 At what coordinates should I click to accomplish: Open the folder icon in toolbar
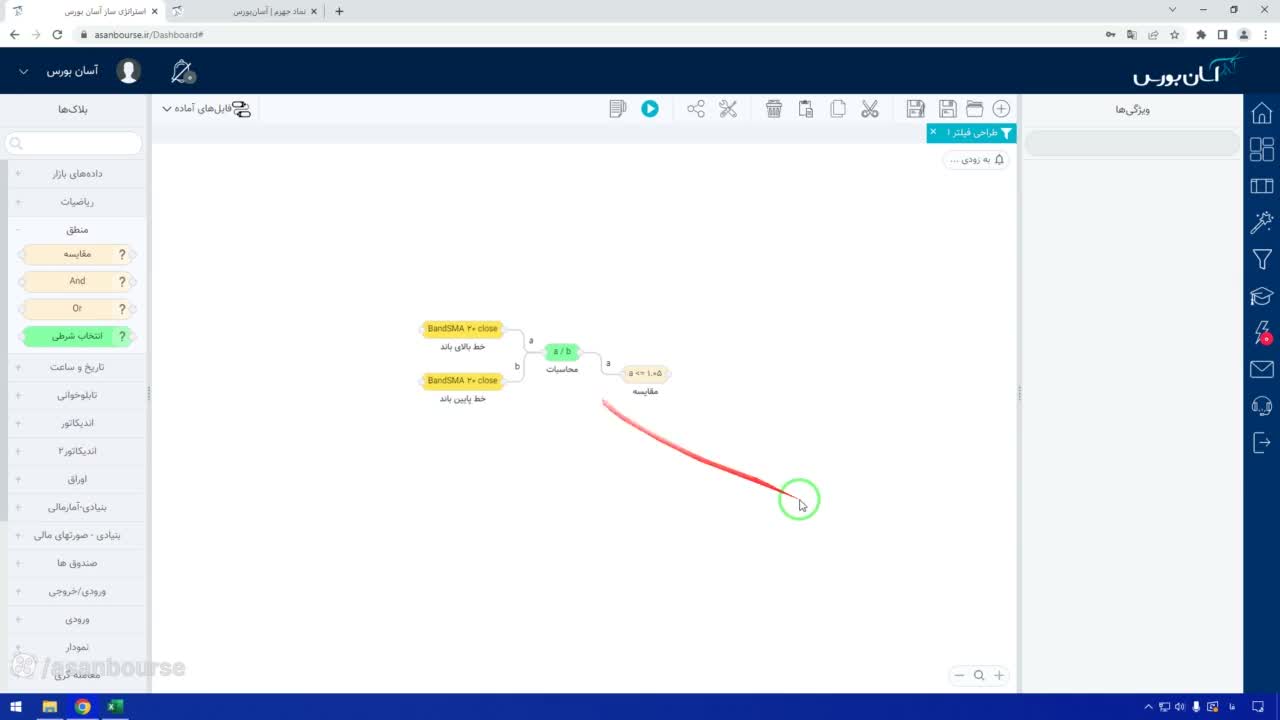click(974, 109)
